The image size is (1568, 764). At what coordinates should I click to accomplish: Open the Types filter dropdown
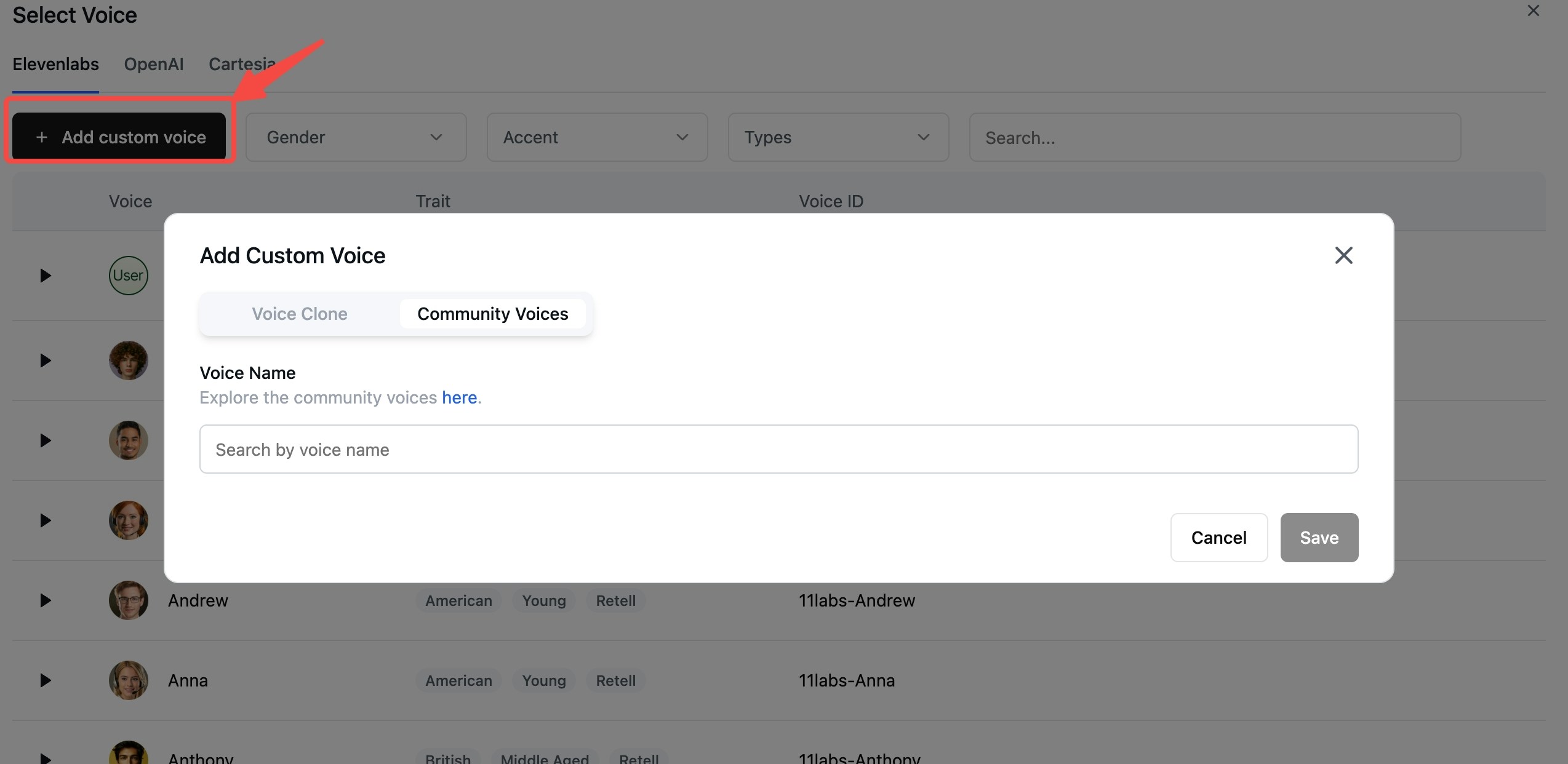[x=838, y=137]
